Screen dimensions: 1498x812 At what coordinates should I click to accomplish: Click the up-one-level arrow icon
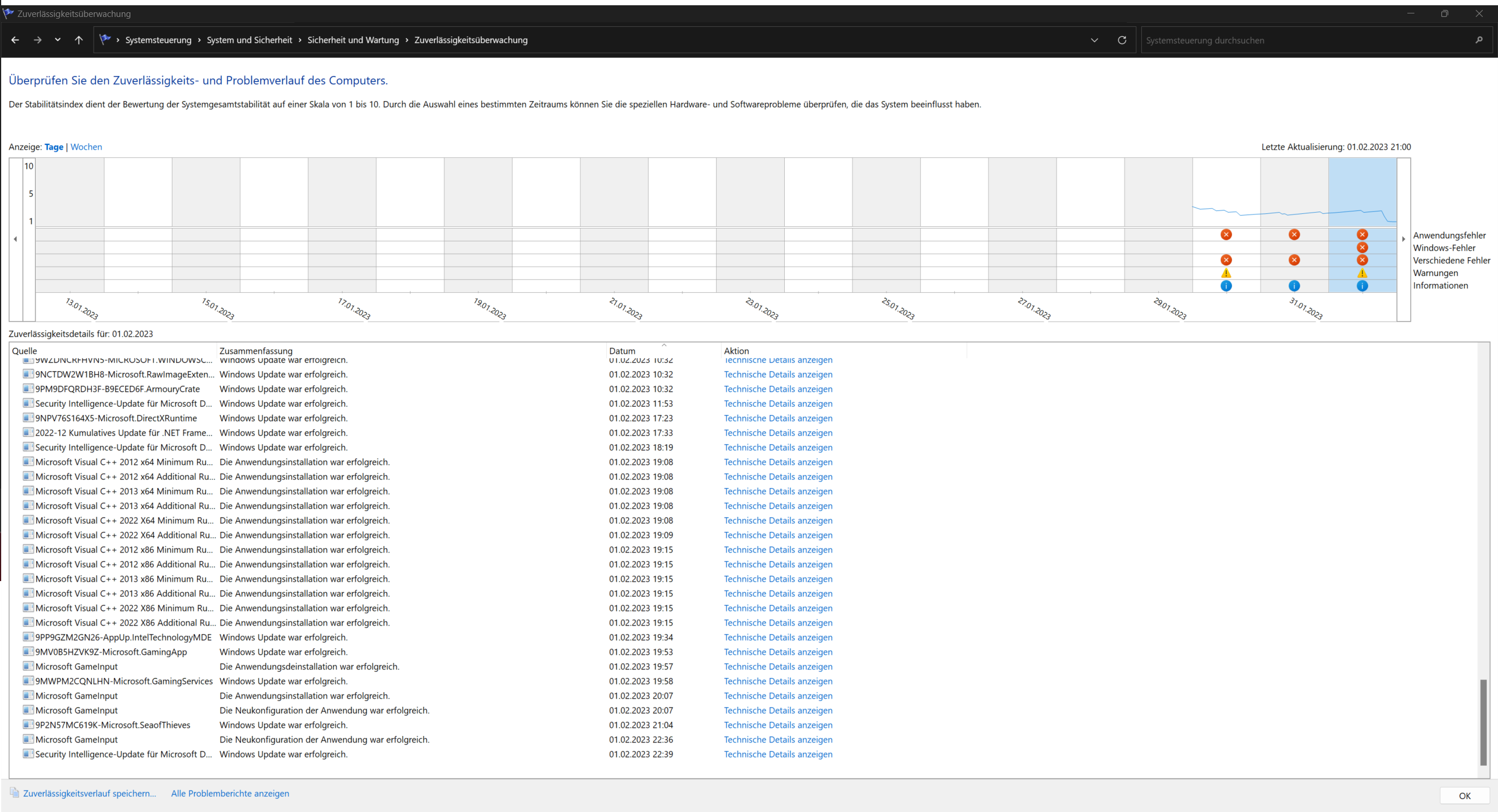79,40
